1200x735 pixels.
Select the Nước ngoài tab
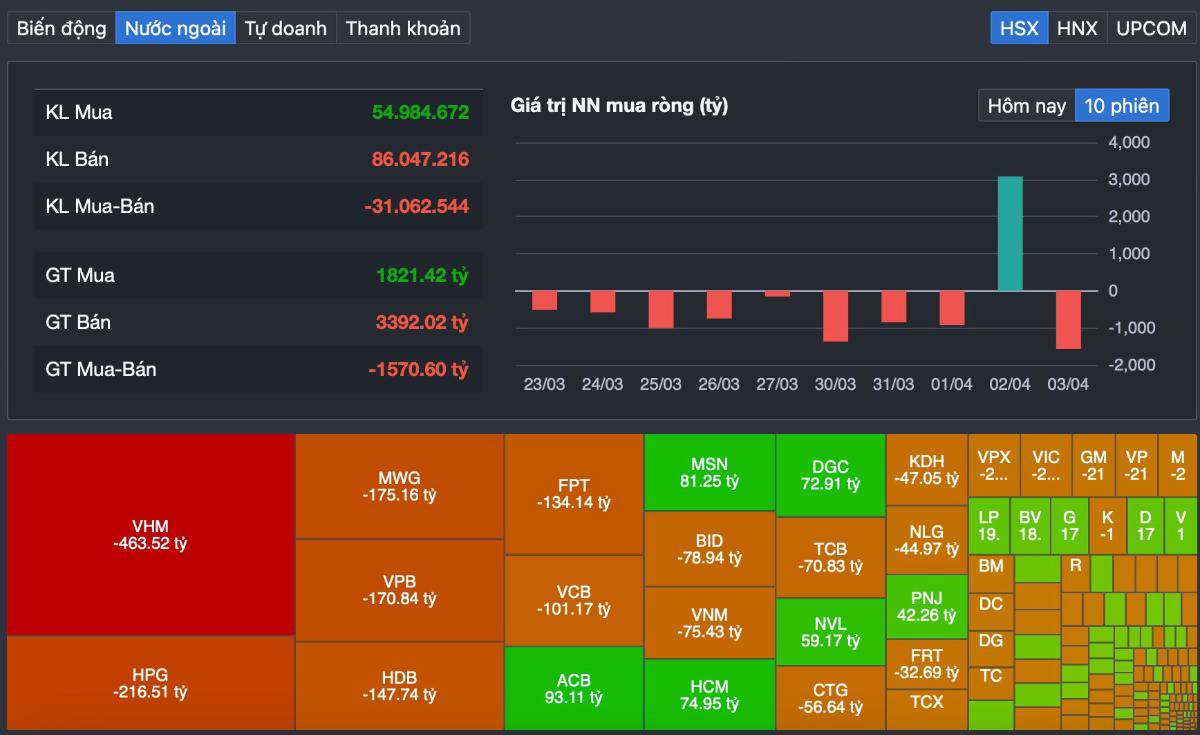(175, 28)
